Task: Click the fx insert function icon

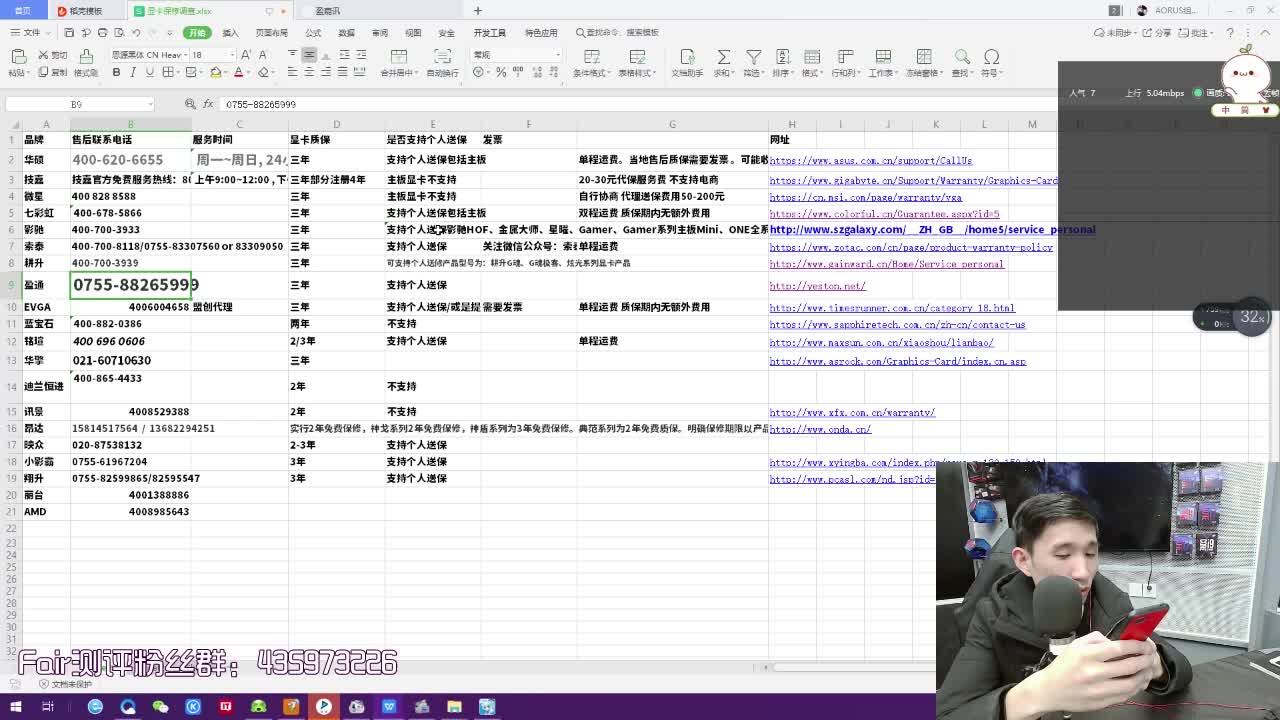Action: click(x=208, y=104)
